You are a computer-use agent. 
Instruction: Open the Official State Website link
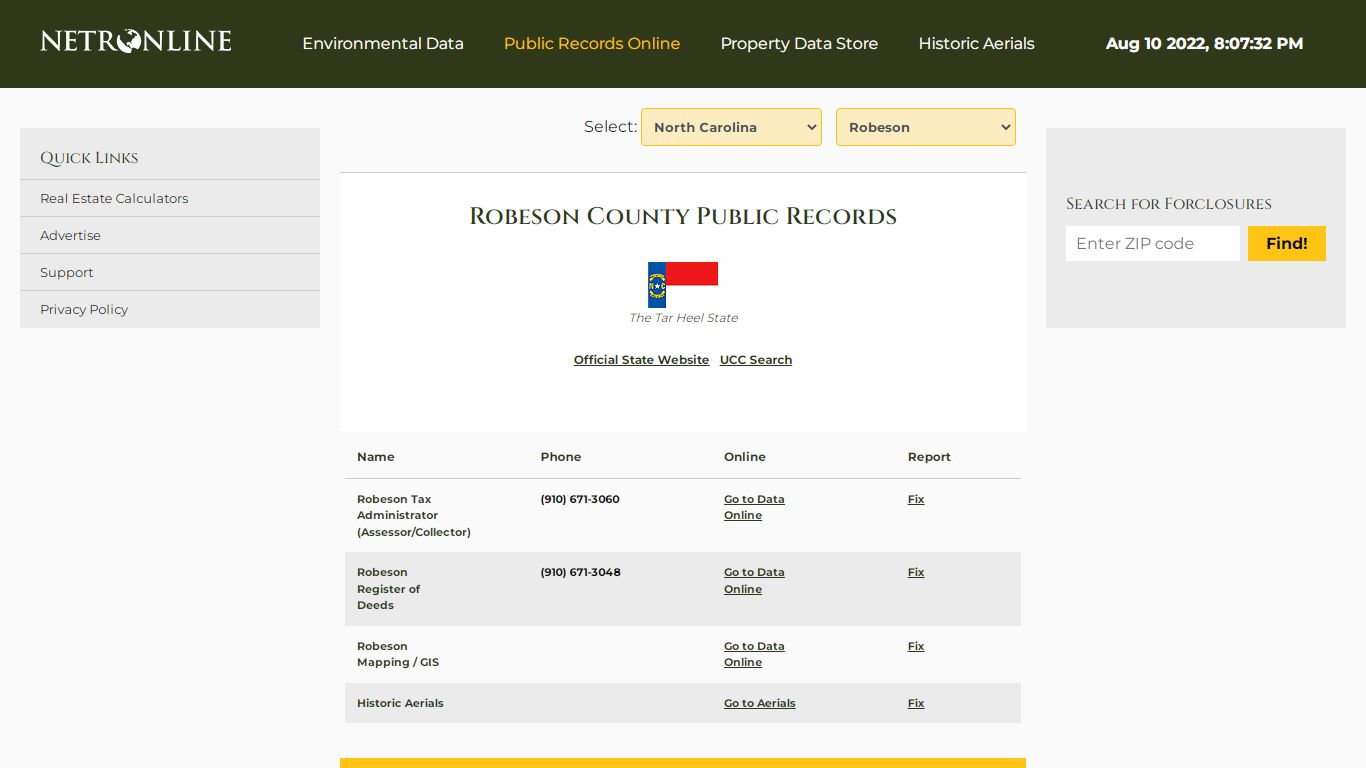point(641,360)
